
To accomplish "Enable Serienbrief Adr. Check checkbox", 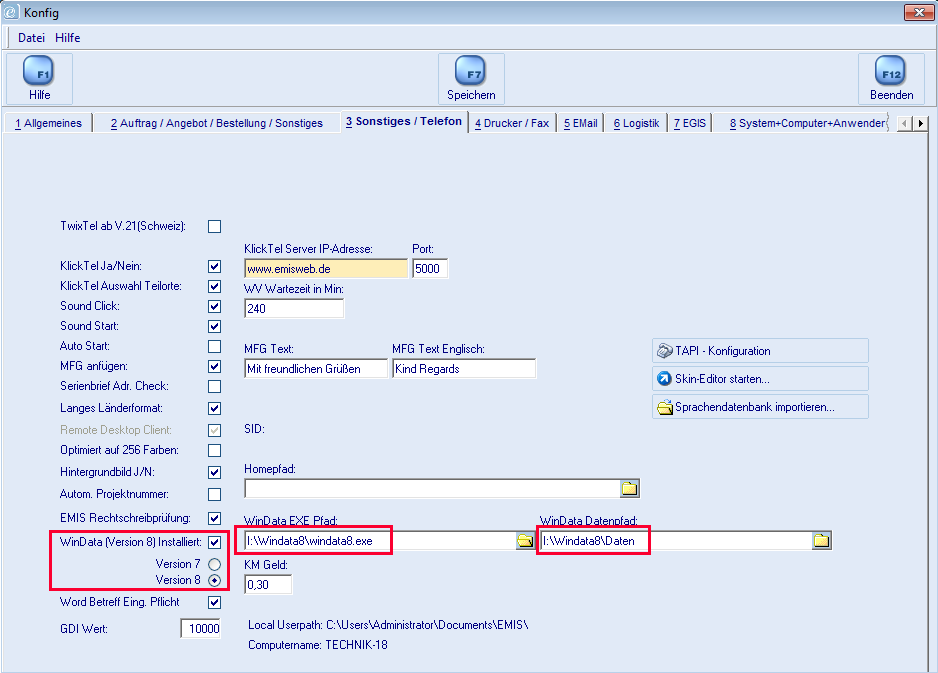I will pyautogui.click(x=214, y=386).
